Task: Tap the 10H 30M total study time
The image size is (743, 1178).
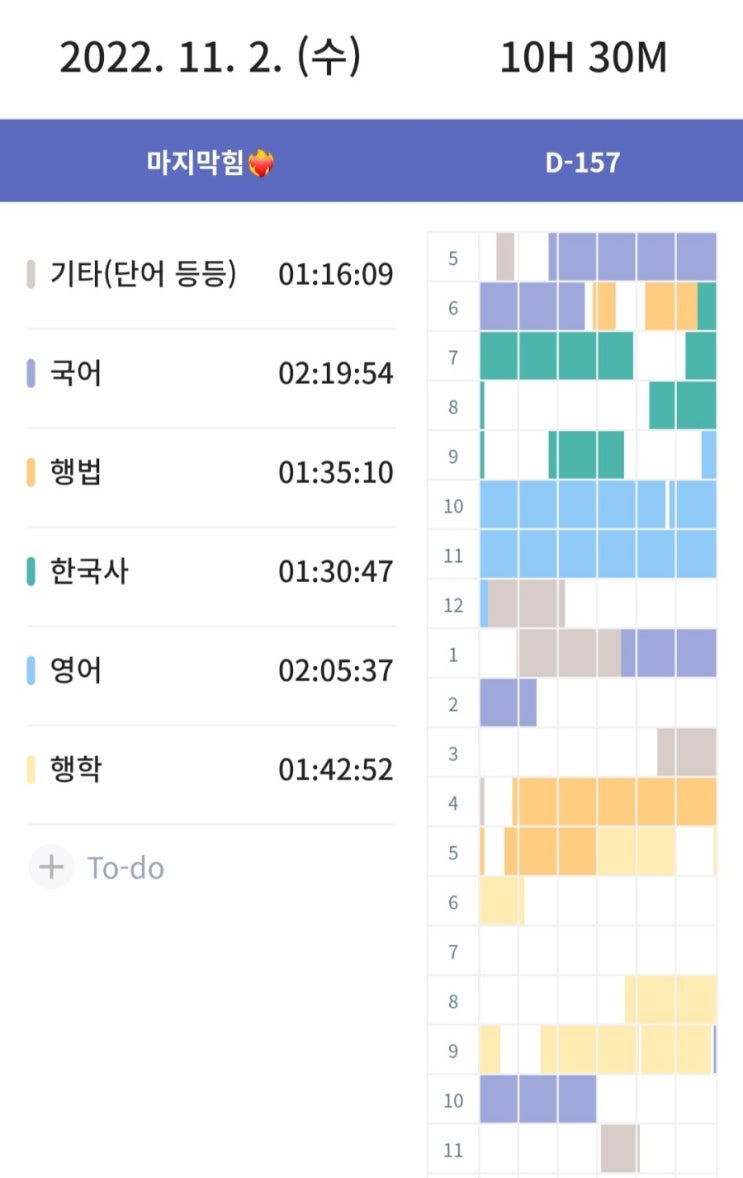Action: tap(583, 58)
